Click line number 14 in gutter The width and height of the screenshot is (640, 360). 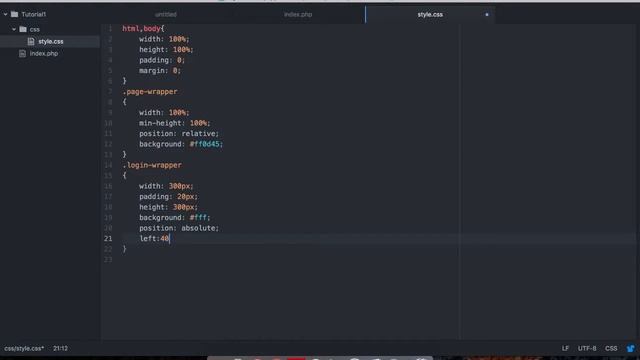tap(108, 165)
